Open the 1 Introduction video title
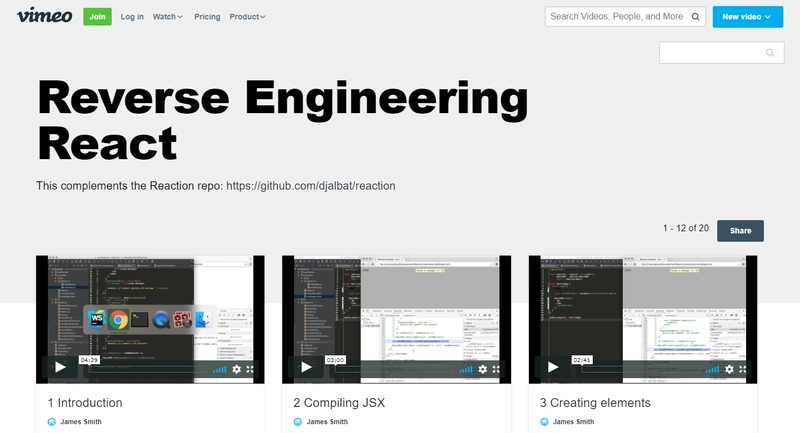 point(85,403)
